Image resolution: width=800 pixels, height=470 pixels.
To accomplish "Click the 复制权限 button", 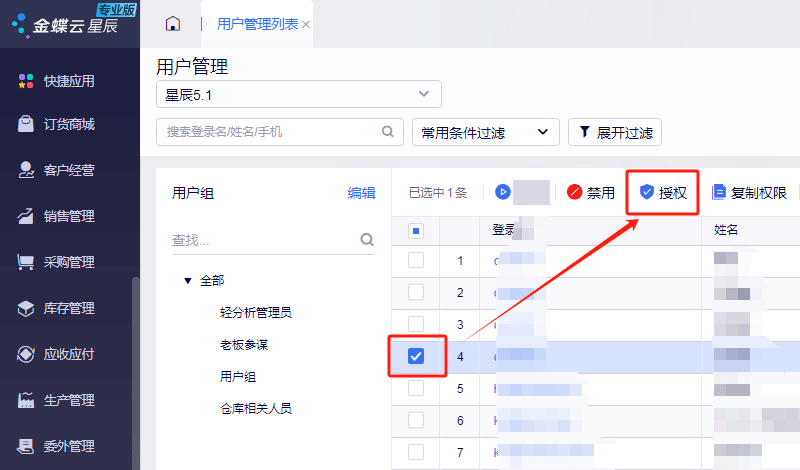I will 749,192.
